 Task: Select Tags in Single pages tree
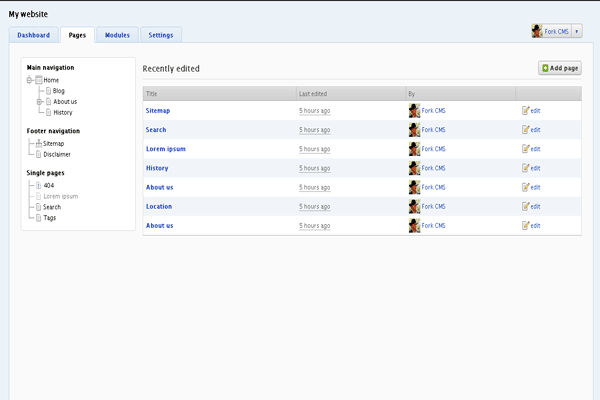[49, 217]
